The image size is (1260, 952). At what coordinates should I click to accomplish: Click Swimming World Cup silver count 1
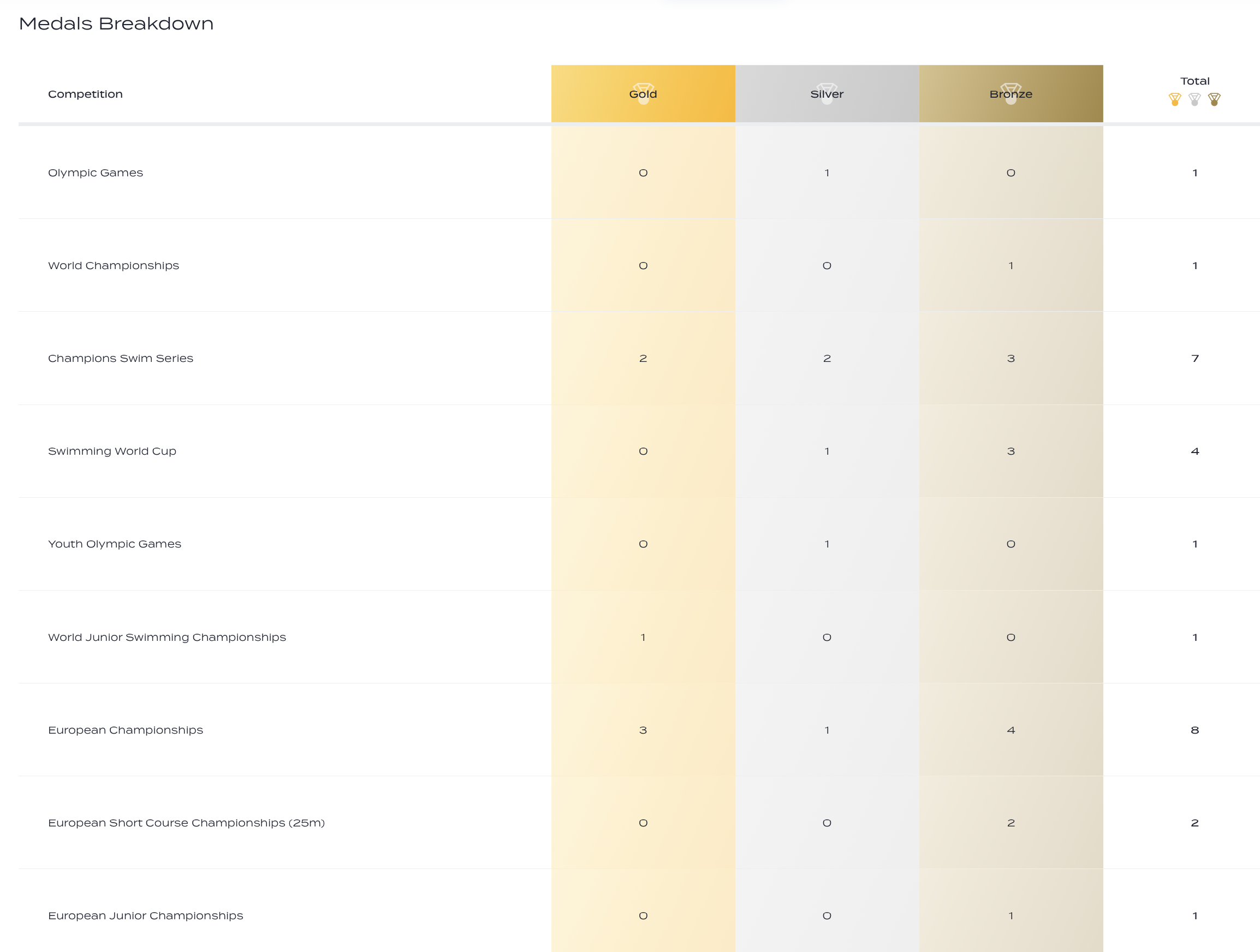click(827, 451)
